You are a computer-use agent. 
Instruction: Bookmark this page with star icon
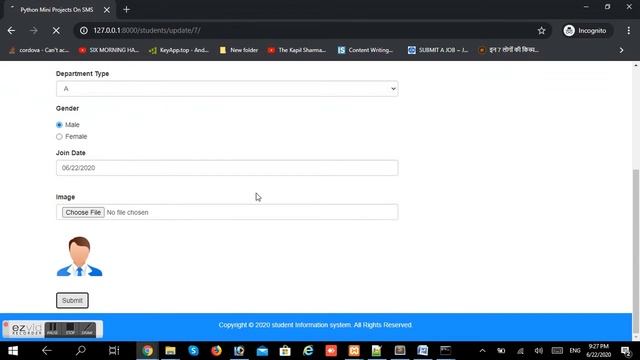tap(541, 31)
